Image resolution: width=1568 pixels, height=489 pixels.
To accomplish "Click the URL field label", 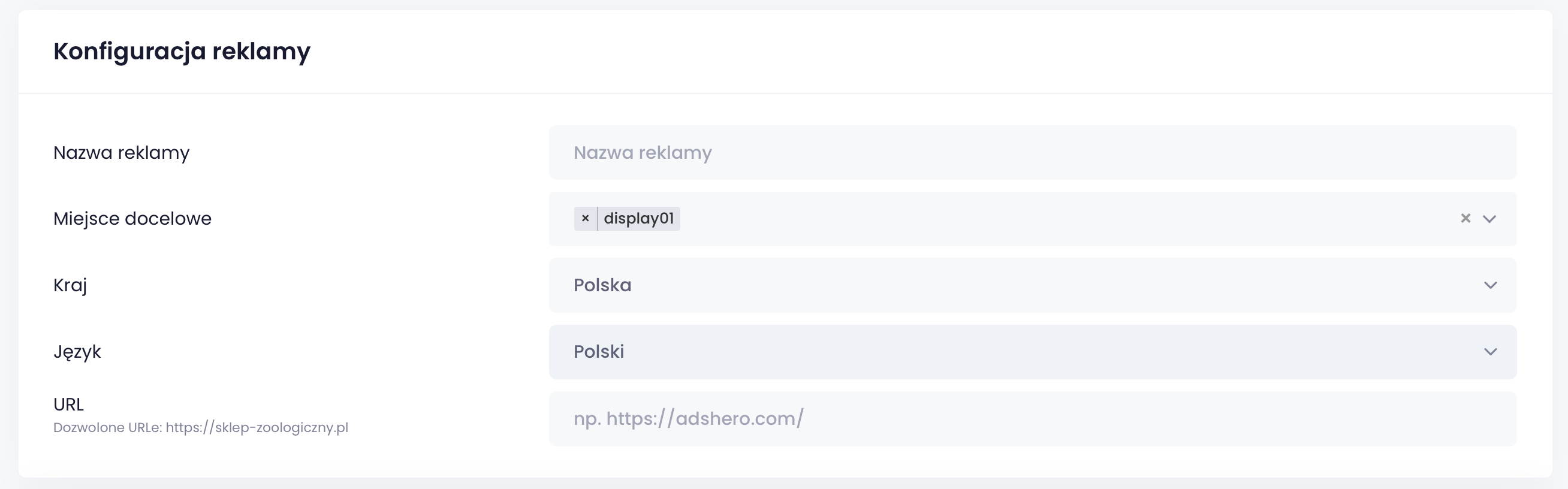I will point(69,405).
